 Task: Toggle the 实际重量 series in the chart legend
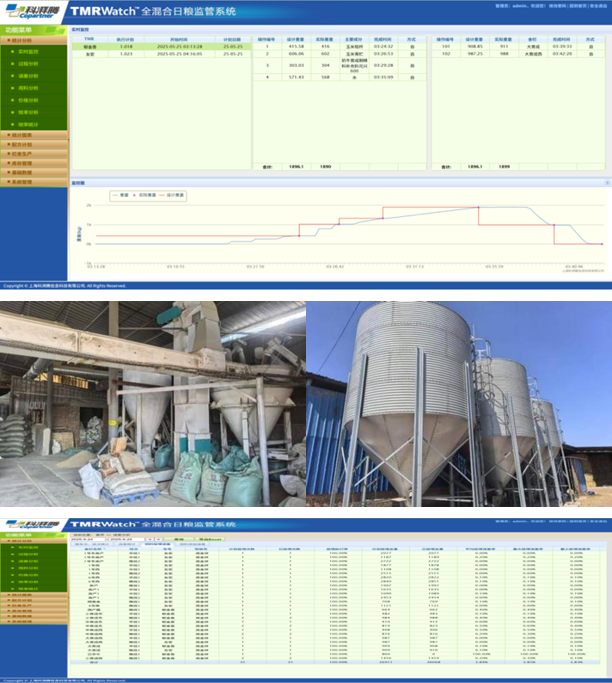(145, 196)
